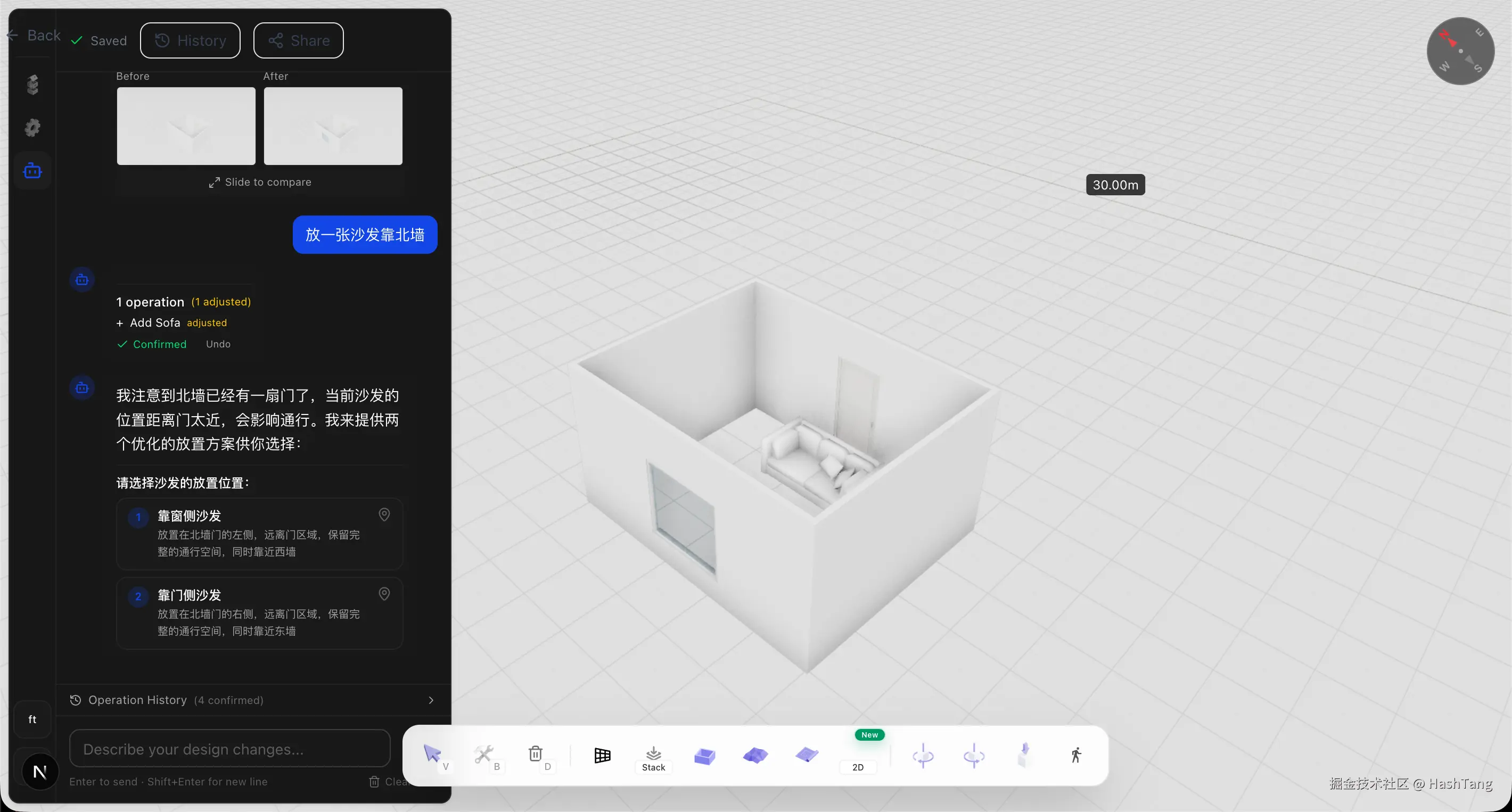Enable the Stack mode tool
The image size is (1512, 812).
tap(653, 758)
